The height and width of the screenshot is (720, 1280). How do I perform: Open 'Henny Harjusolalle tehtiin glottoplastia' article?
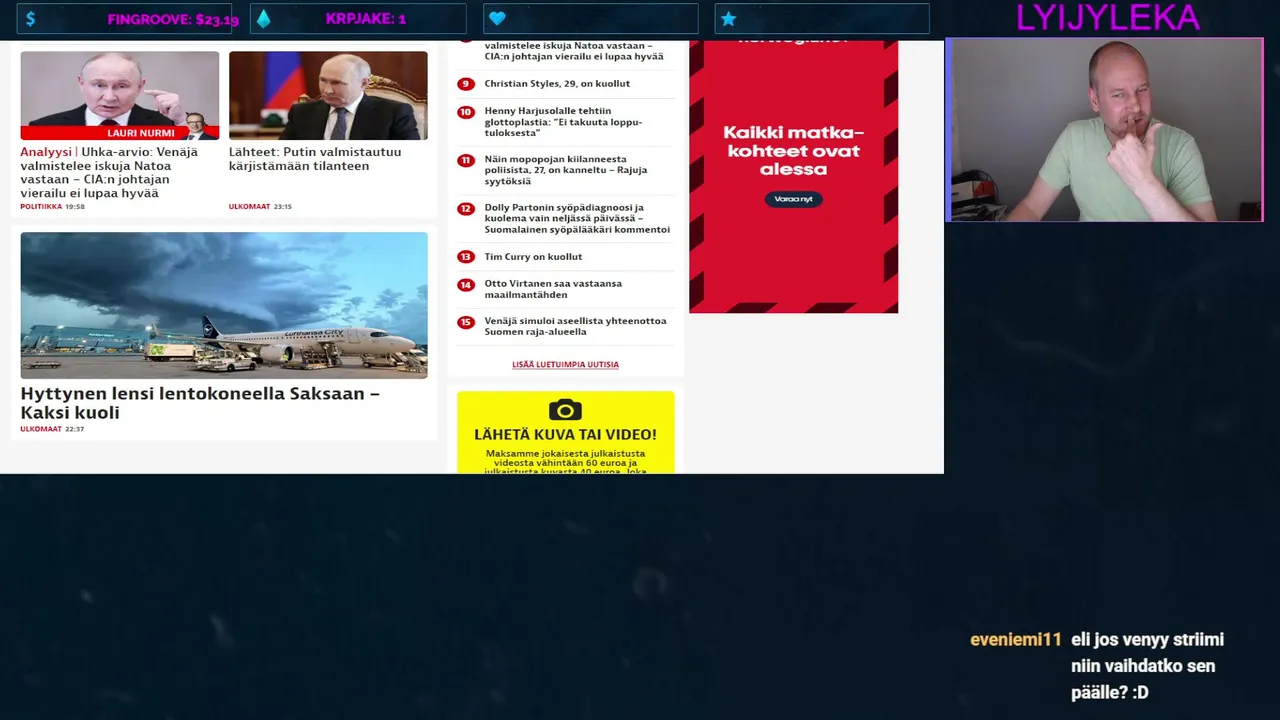pos(563,122)
